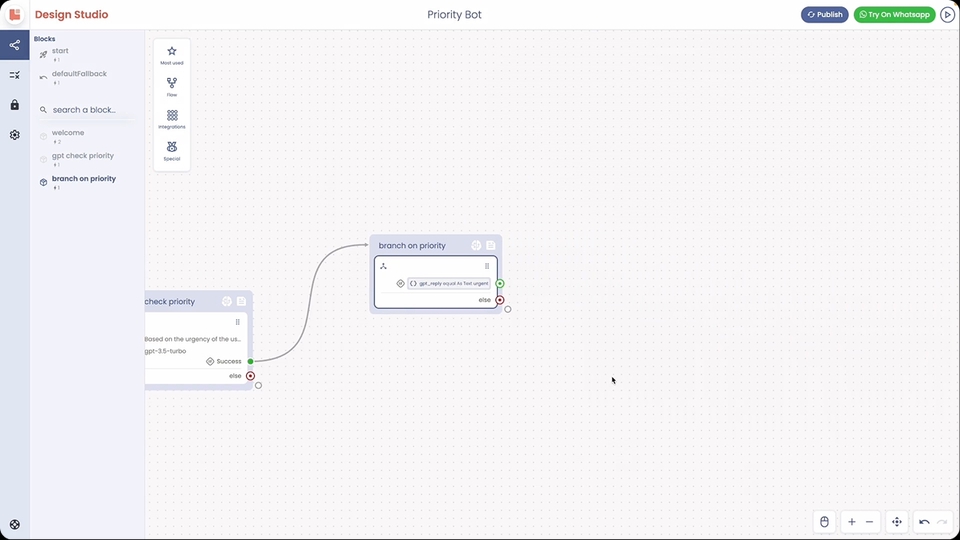Open the gpt_reply equal urgent condition
Image resolution: width=960 pixels, height=540 pixels.
coord(449,284)
